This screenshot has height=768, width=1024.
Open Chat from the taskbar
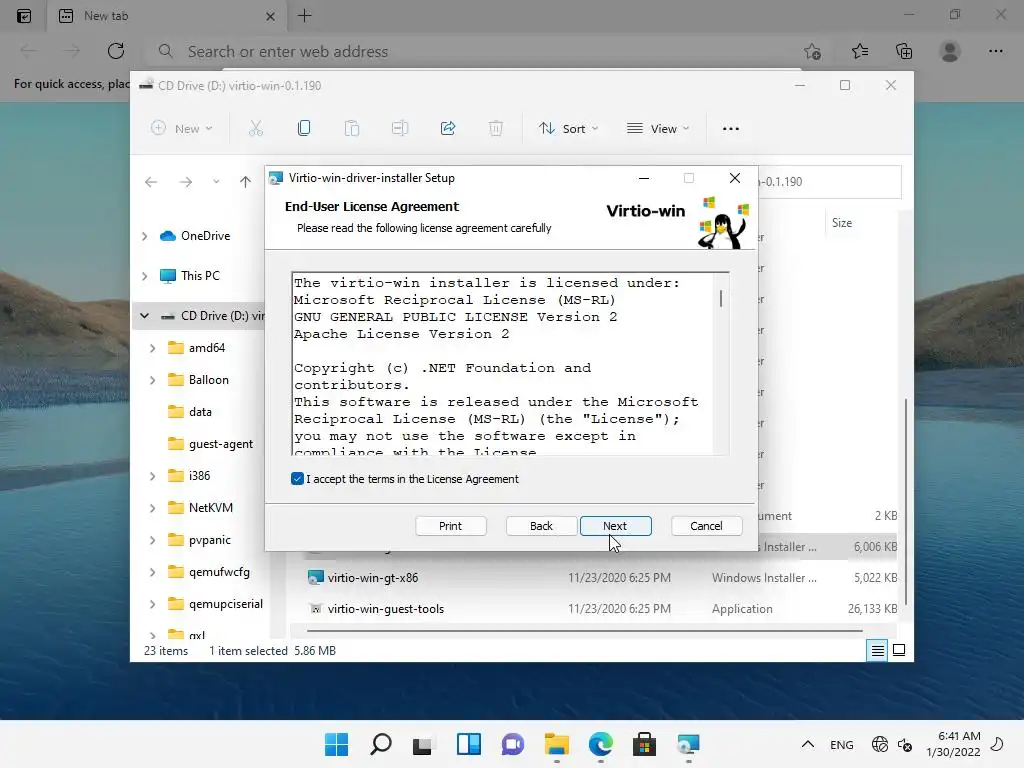[x=513, y=744]
